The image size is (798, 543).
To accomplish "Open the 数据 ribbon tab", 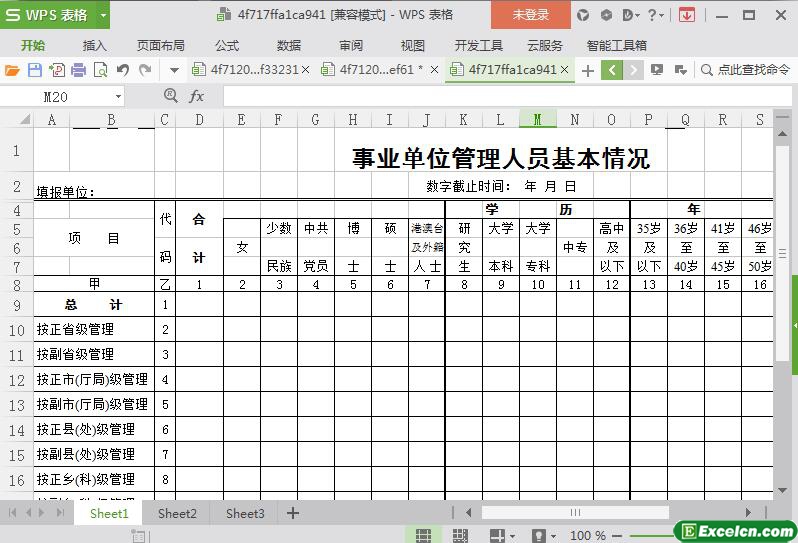I will [x=289, y=46].
